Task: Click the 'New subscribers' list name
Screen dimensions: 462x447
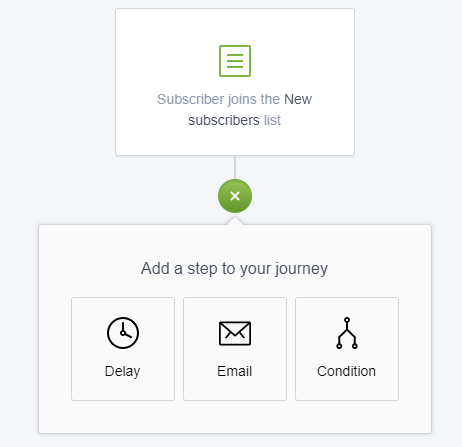Action: tap(250, 110)
